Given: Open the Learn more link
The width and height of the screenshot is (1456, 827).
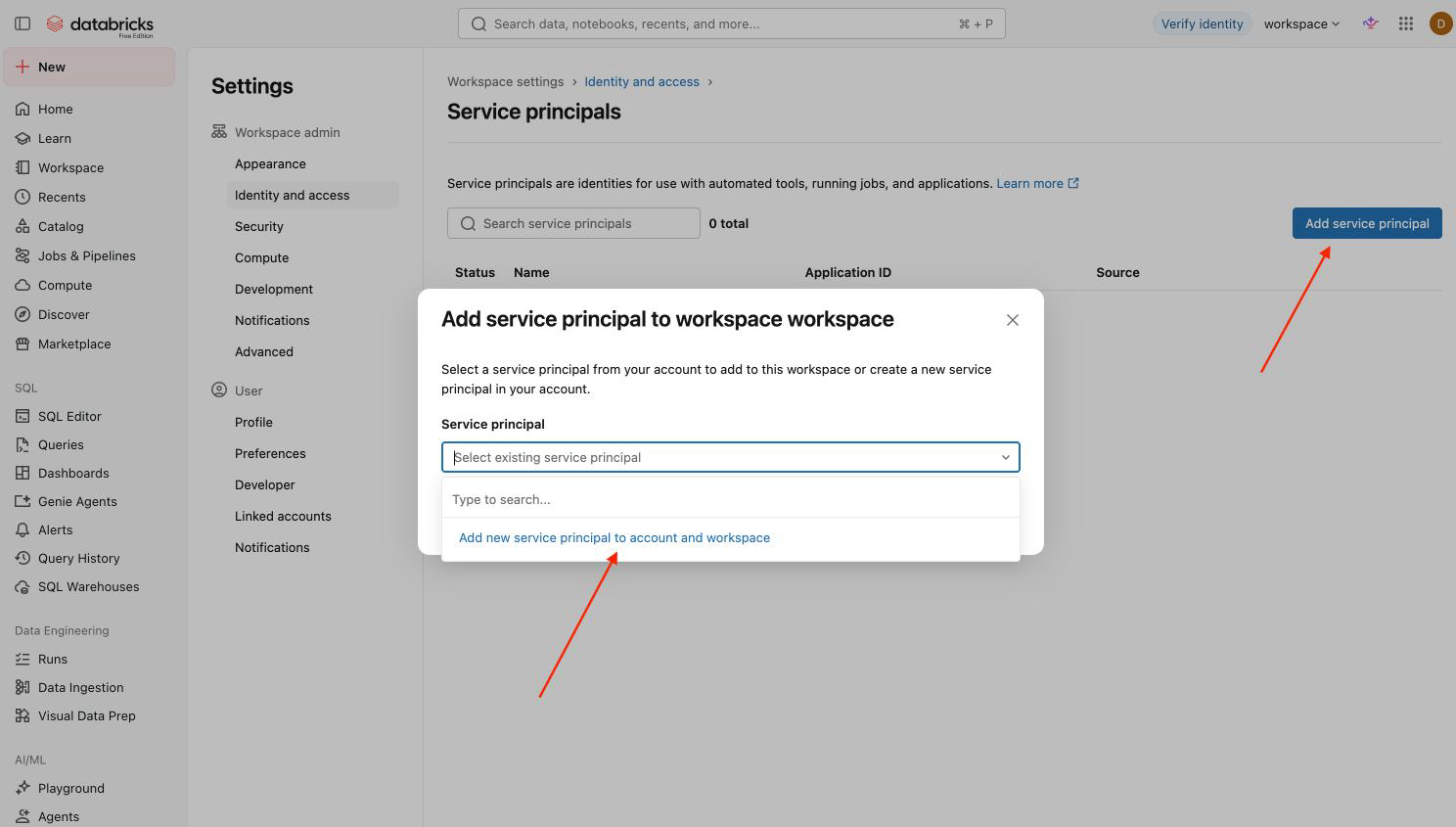Looking at the screenshot, I should (x=1037, y=183).
